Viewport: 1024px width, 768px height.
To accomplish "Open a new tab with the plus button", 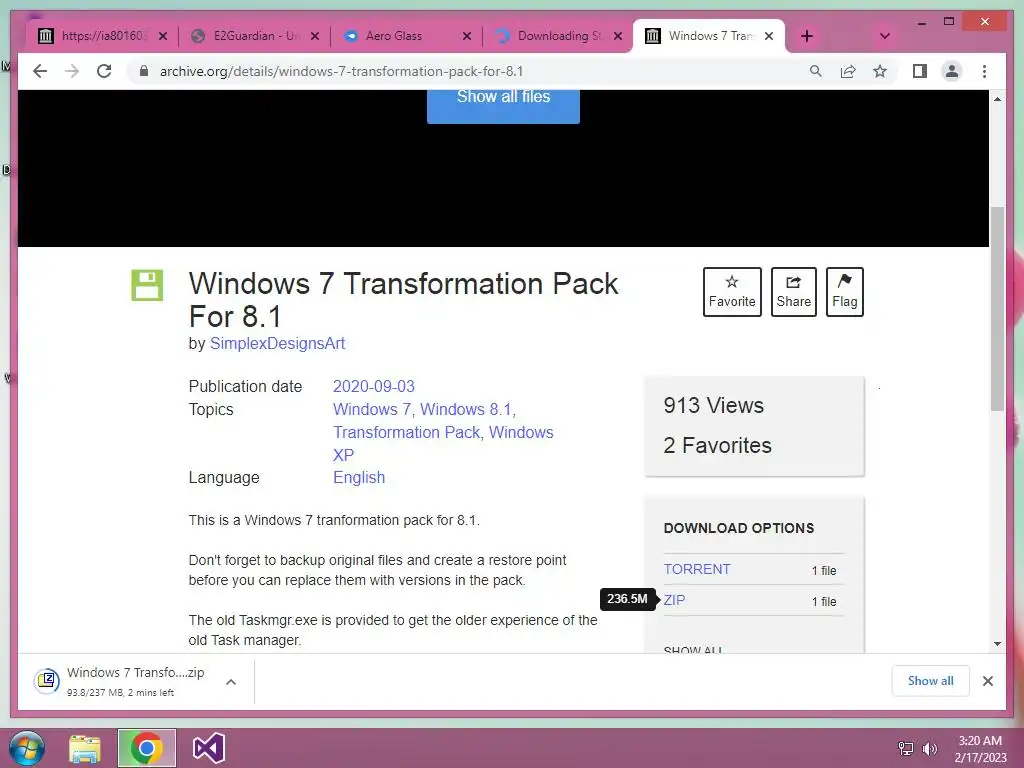I will [807, 36].
